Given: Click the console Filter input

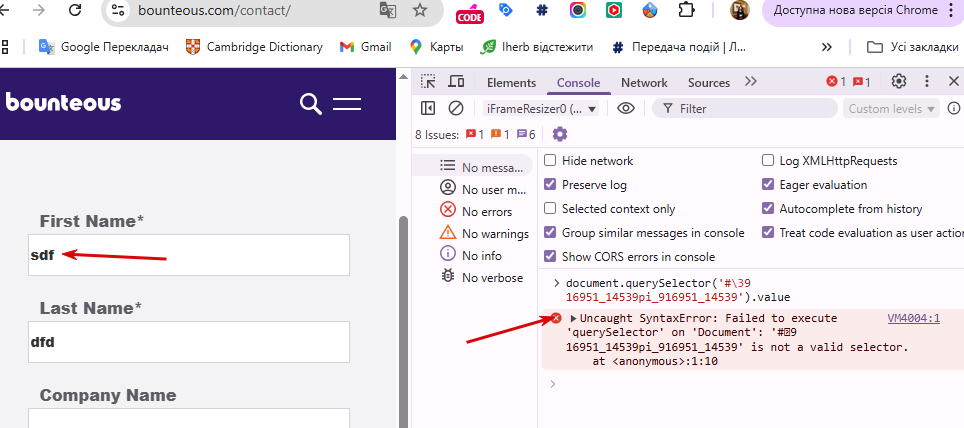Looking at the screenshot, I should (x=745, y=109).
